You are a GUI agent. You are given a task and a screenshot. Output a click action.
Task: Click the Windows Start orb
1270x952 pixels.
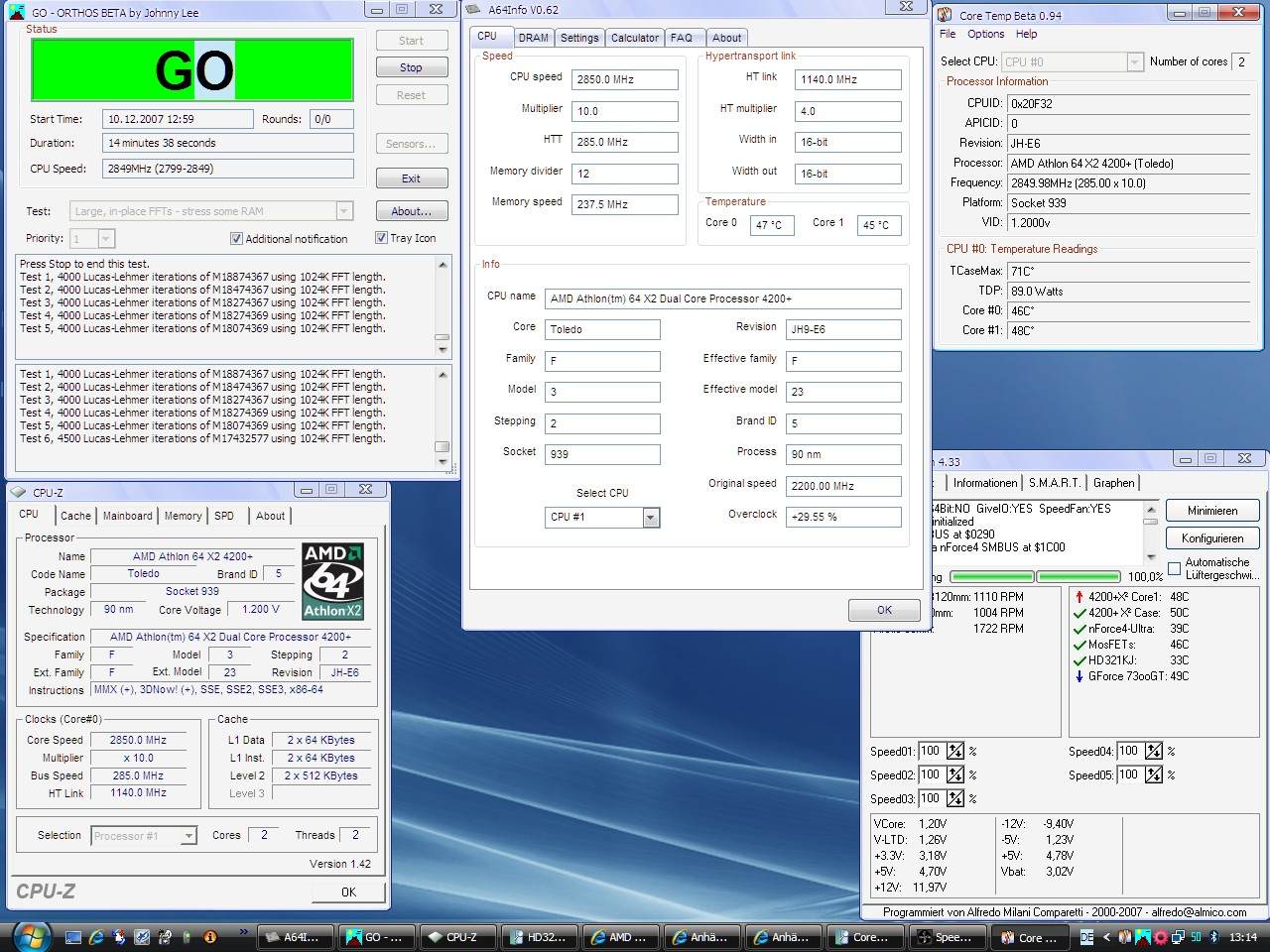(x=30, y=935)
